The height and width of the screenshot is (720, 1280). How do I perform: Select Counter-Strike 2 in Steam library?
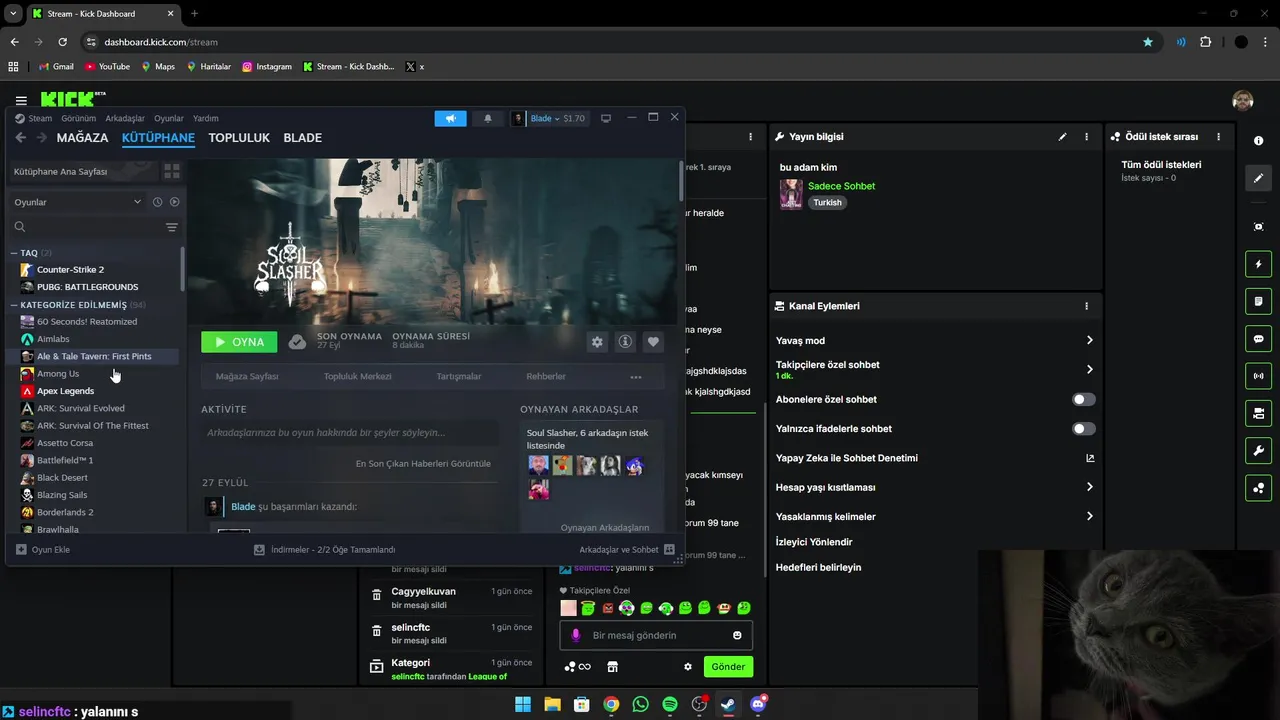click(x=70, y=270)
